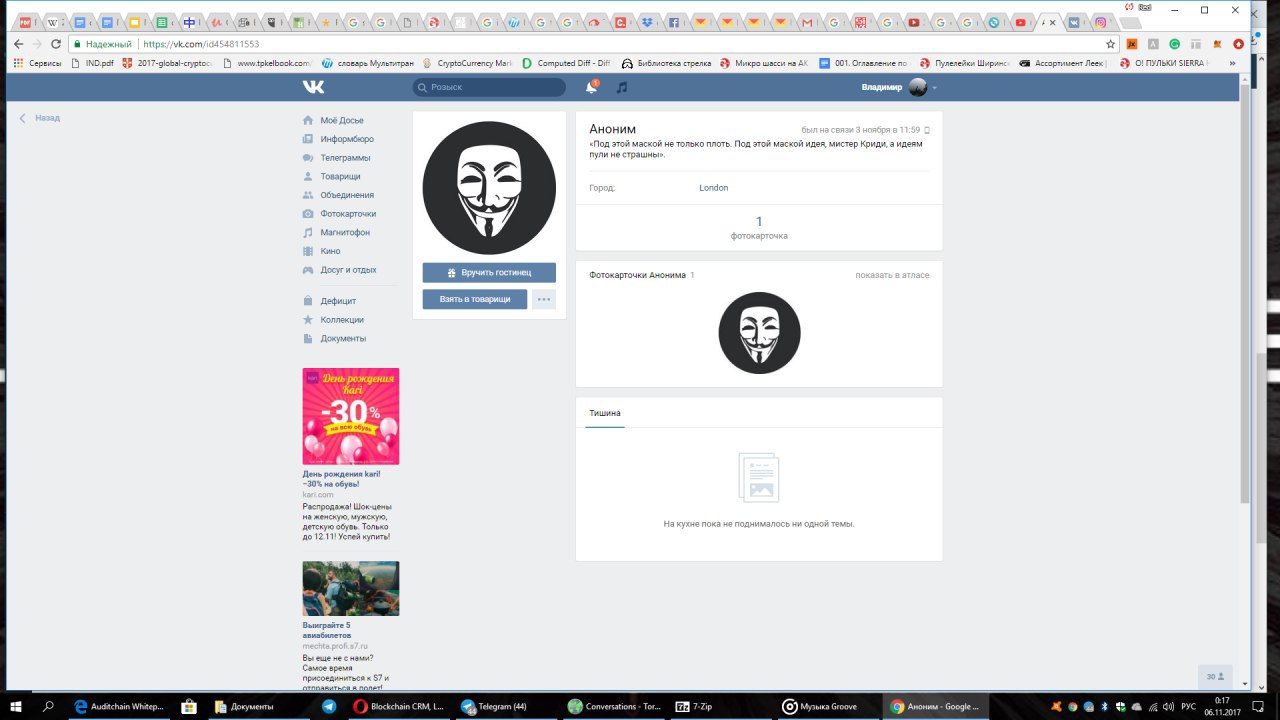Click the Розыск search field
This screenshot has width=1280, height=720.
[x=489, y=87]
